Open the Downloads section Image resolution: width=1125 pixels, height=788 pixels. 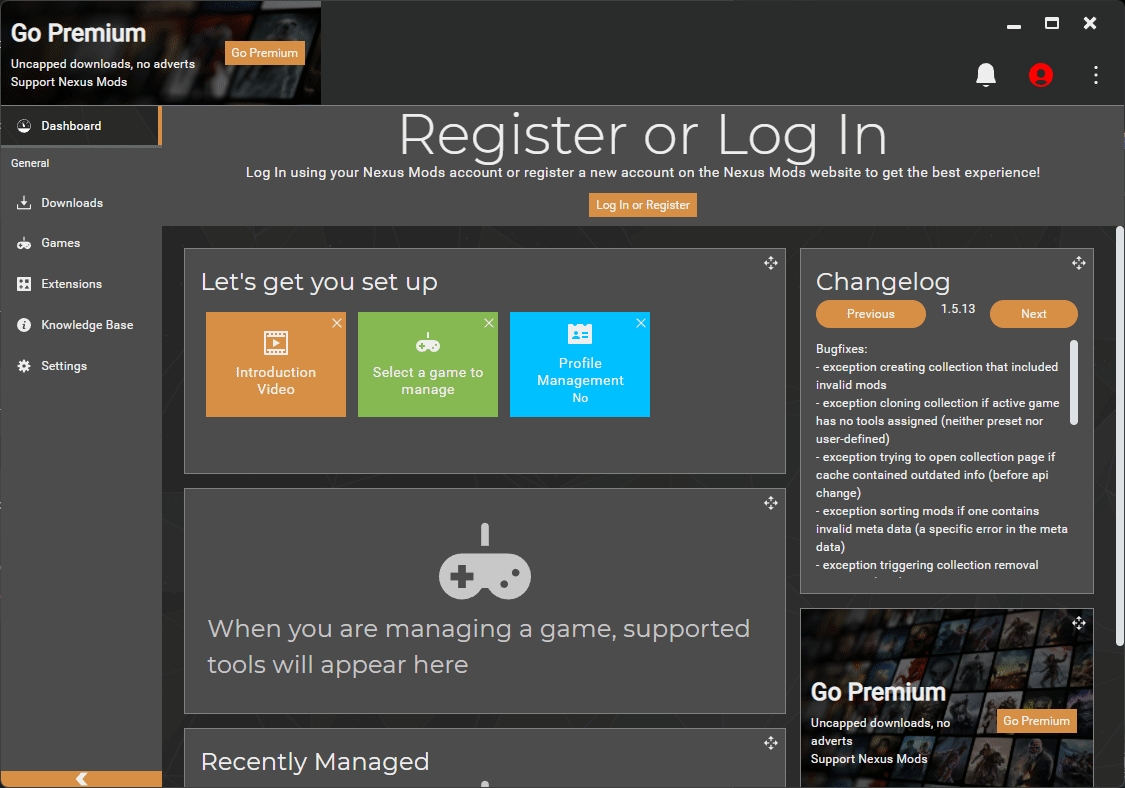point(71,203)
